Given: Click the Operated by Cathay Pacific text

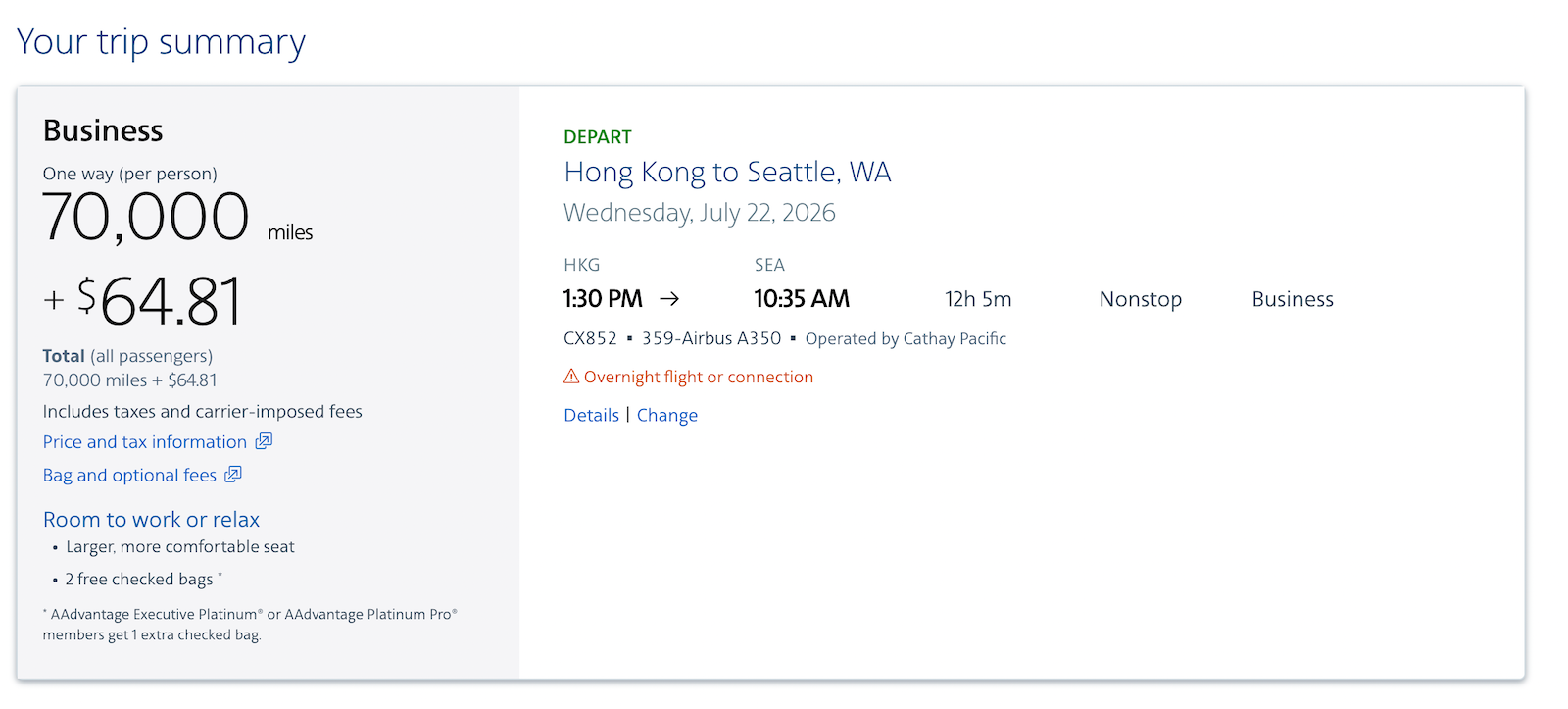Looking at the screenshot, I should pyautogui.click(x=906, y=339).
